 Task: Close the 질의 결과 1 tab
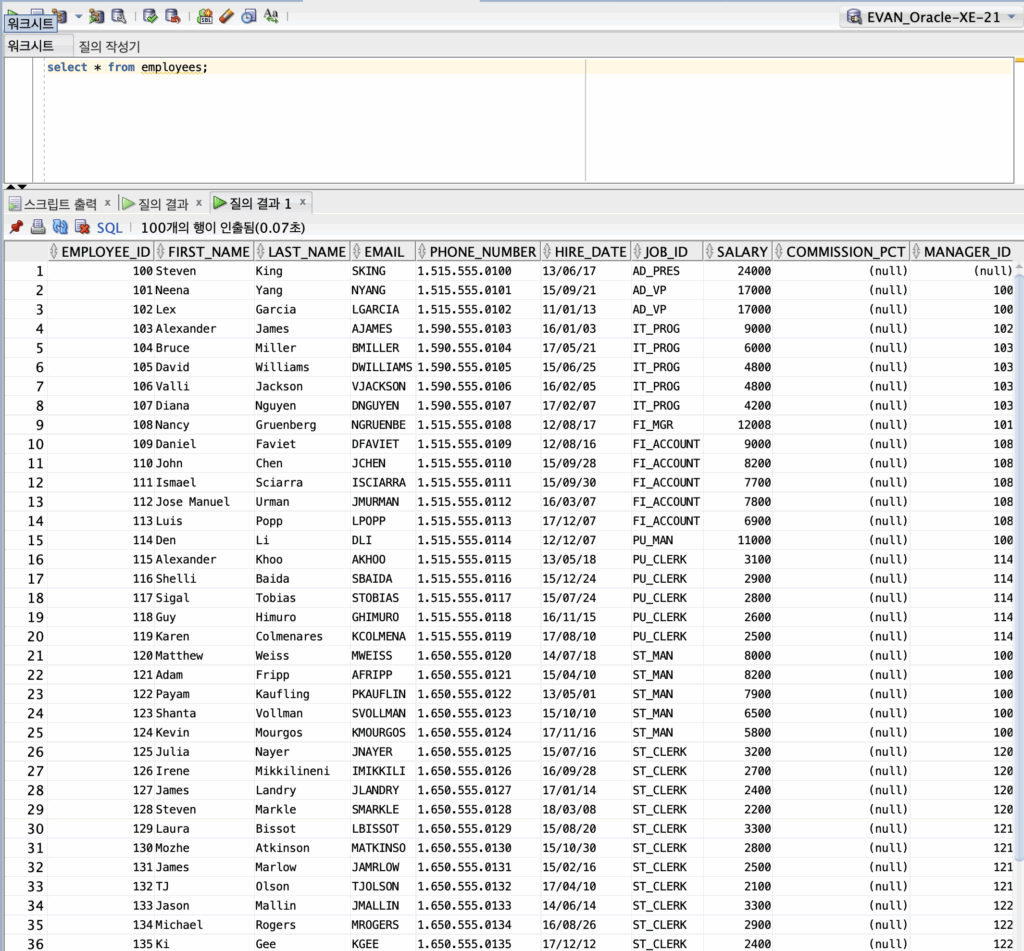303,202
